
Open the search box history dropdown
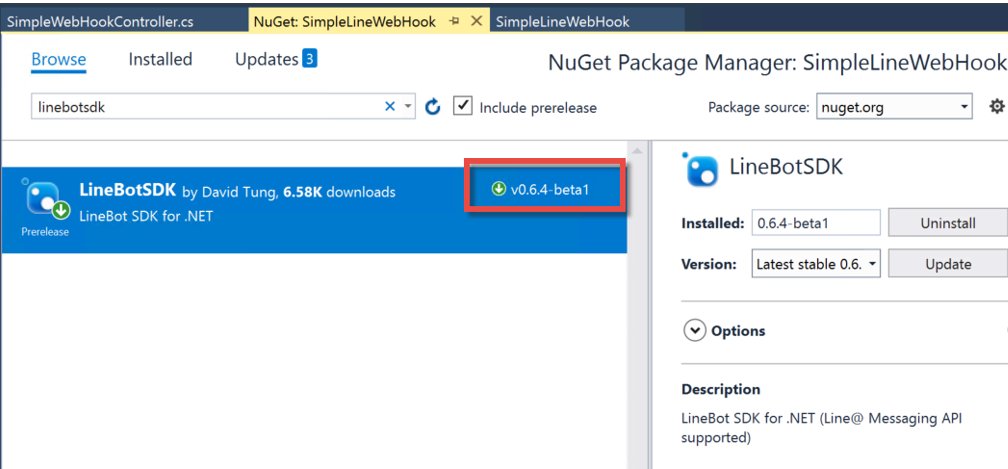(x=408, y=107)
